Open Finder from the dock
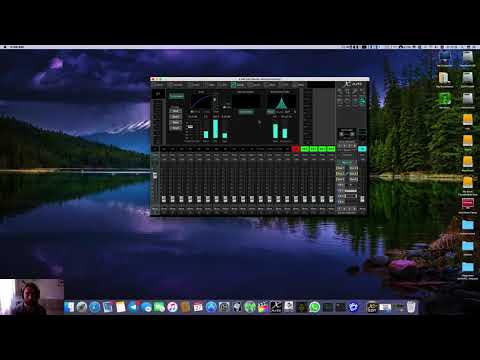Screen dimensions: 480x360 tap(69, 307)
